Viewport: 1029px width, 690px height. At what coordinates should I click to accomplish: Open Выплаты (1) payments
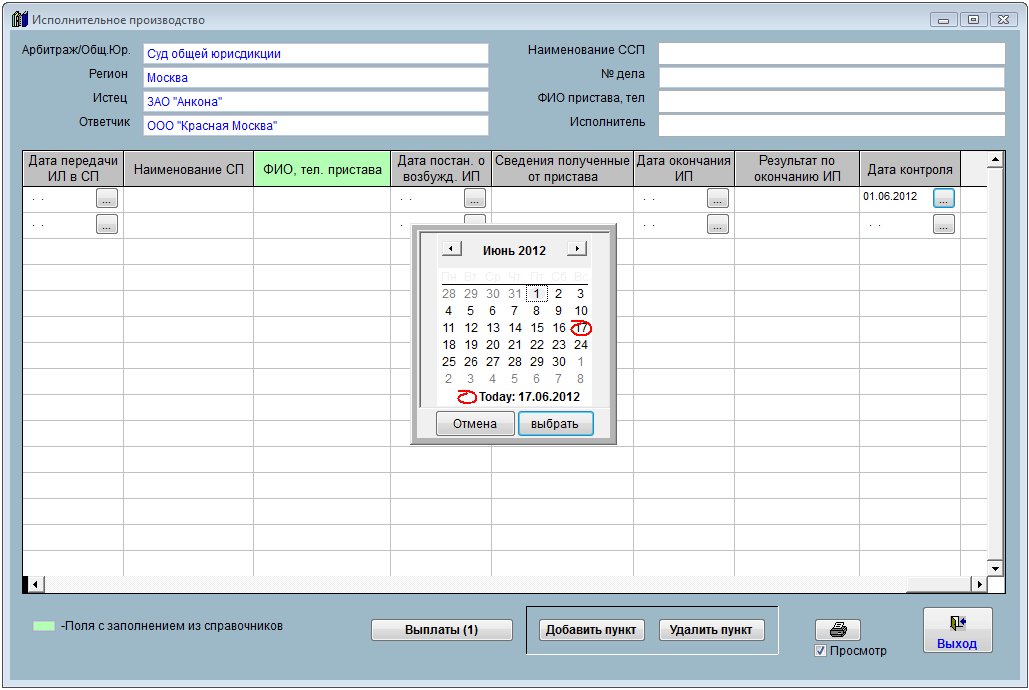(x=442, y=630)
